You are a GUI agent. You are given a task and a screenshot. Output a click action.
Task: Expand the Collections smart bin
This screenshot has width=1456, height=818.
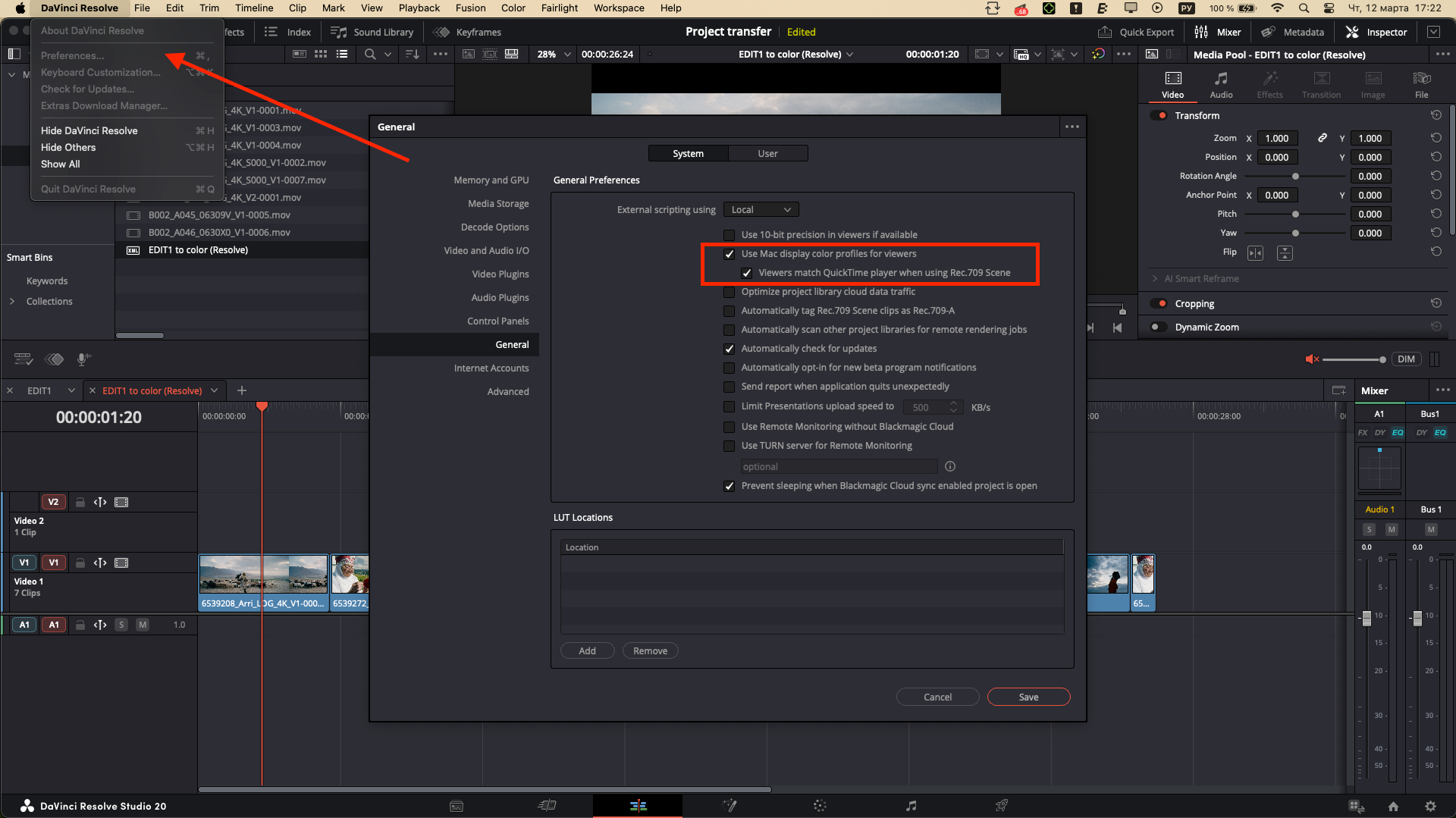12,302
